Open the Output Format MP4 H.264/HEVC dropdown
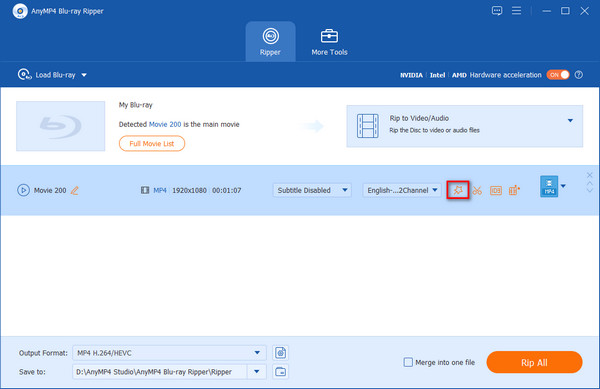This screenshot has height=389, width=600. click(x=169, y=353)
